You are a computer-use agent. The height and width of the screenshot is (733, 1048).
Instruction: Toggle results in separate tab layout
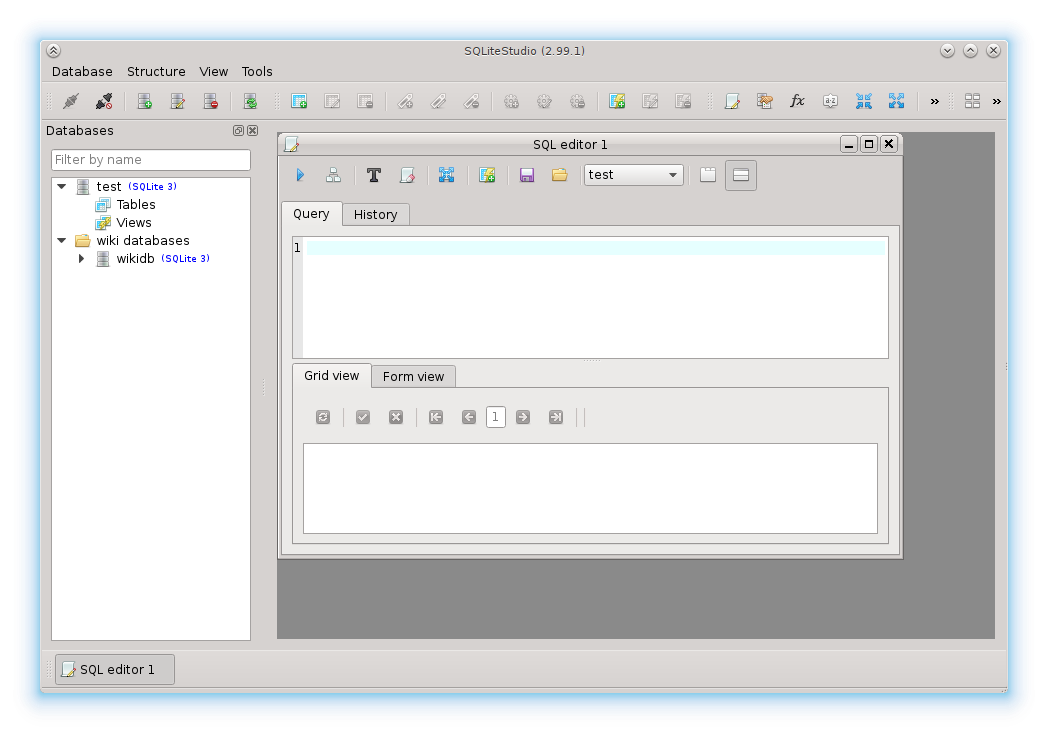(x=708, y=175)
